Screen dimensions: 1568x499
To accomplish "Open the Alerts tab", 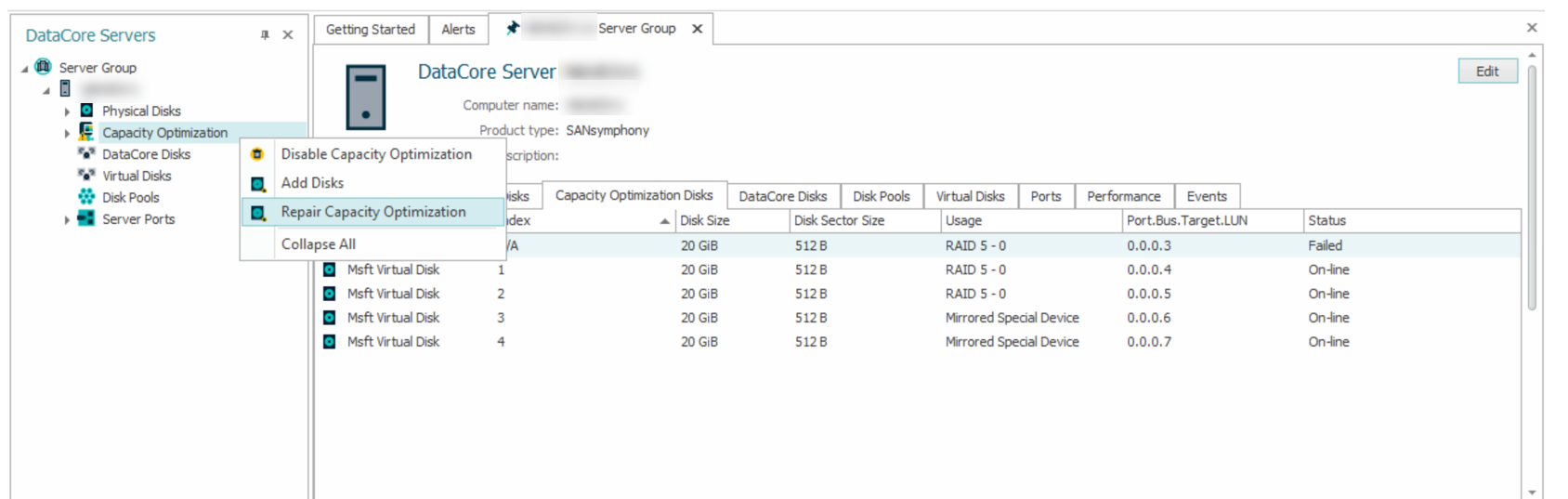I will click(x=458, y=30).
